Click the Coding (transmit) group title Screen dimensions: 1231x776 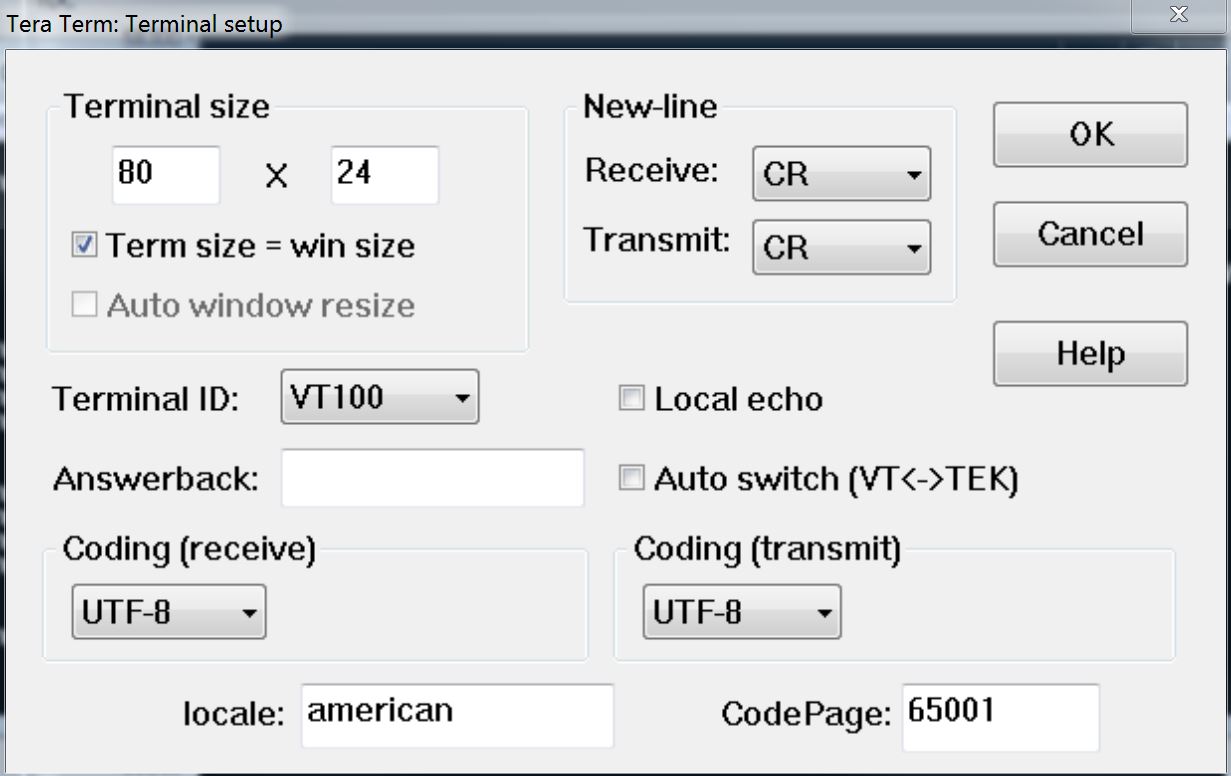767,549
